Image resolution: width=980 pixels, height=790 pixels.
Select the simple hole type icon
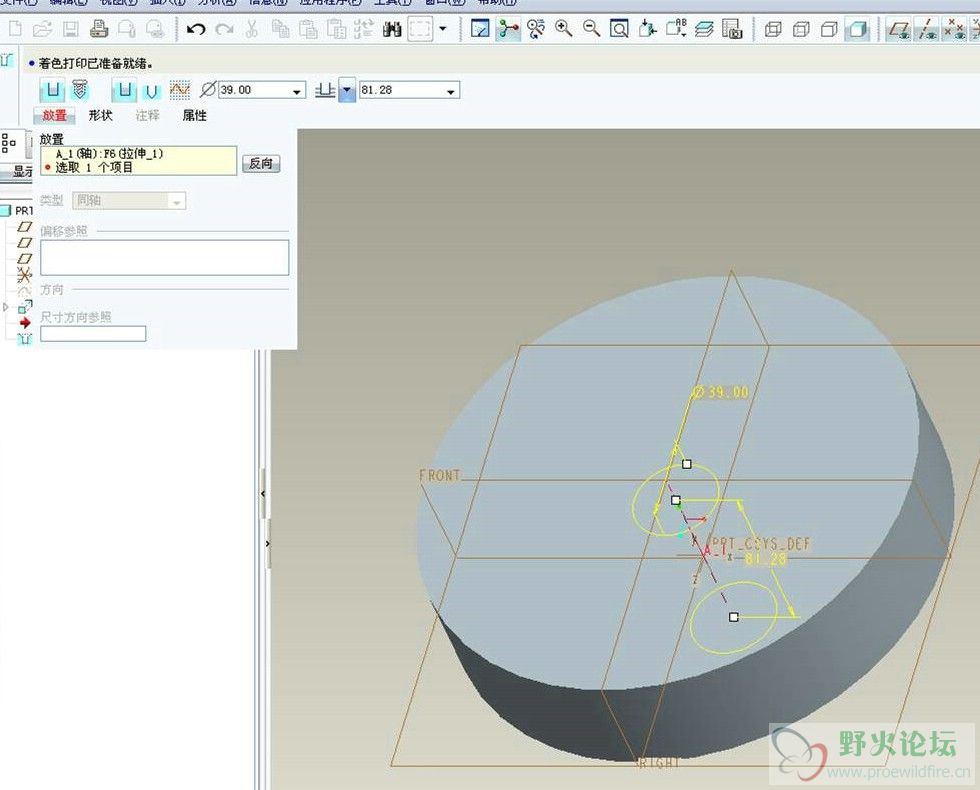tap(52, 91)
